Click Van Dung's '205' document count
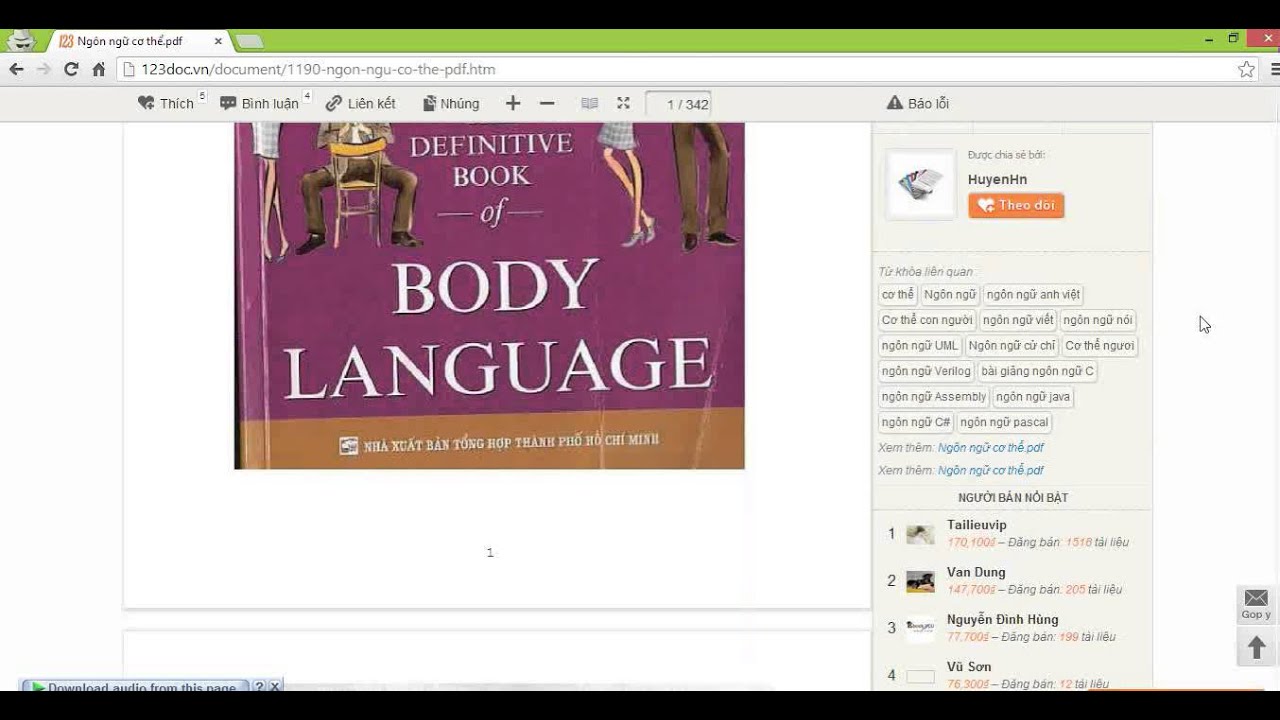Viewport: 1280px width, 720px height. (1075, 590)
